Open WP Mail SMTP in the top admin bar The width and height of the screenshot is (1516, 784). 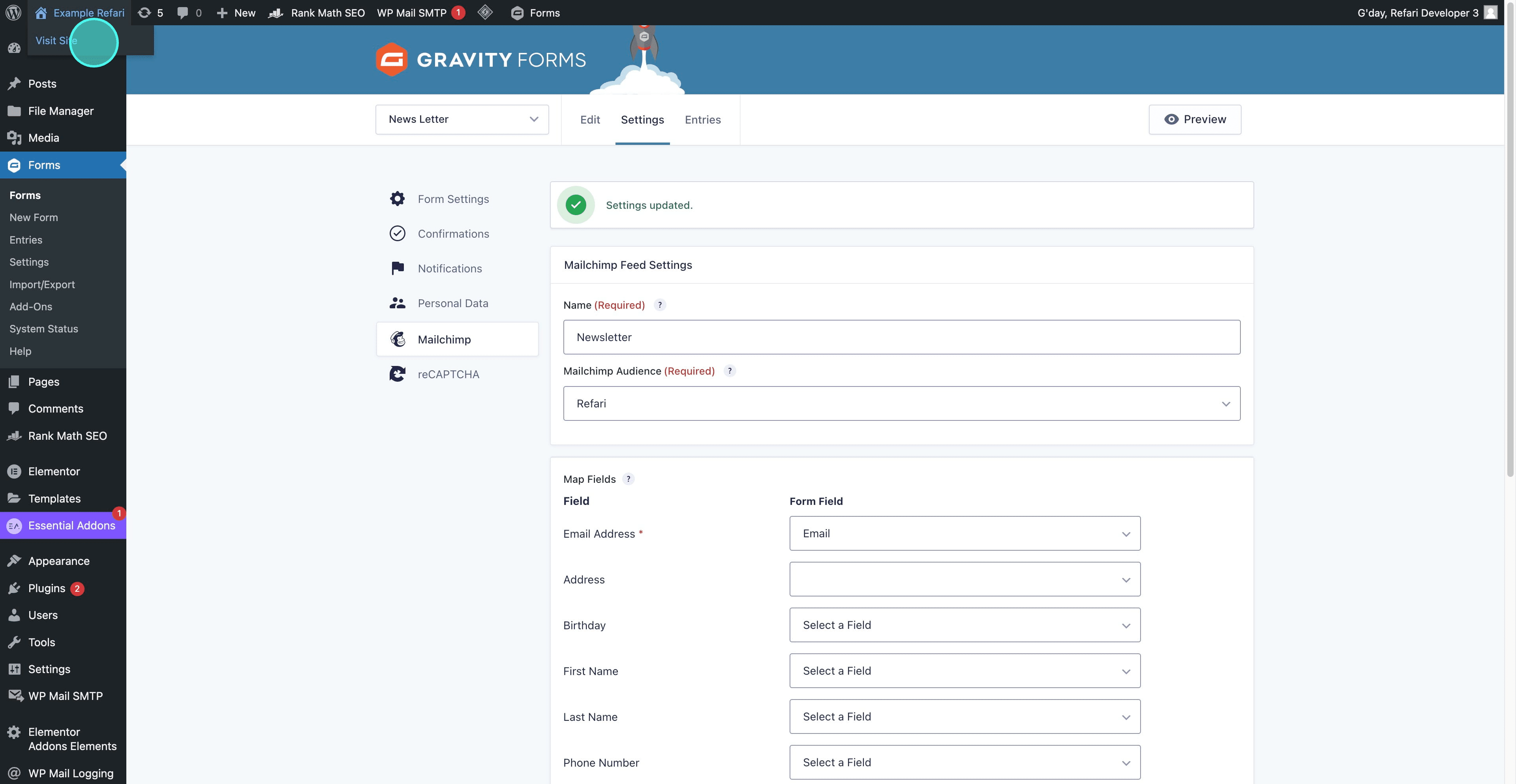[x=421, y=12]
